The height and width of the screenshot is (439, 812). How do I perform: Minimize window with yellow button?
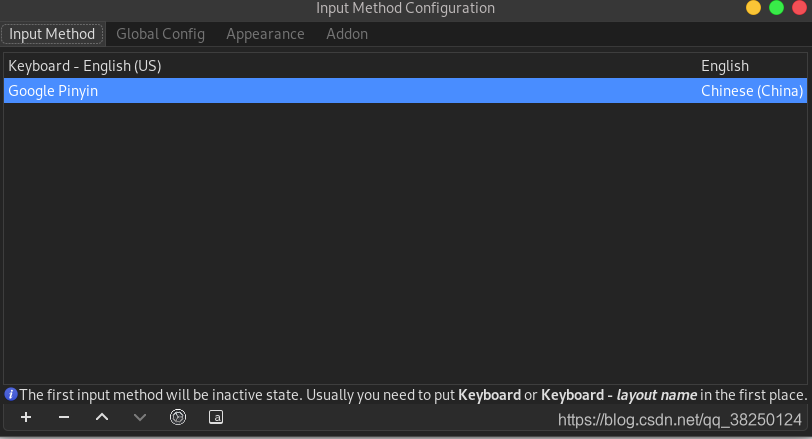click(x=753, y=8)
